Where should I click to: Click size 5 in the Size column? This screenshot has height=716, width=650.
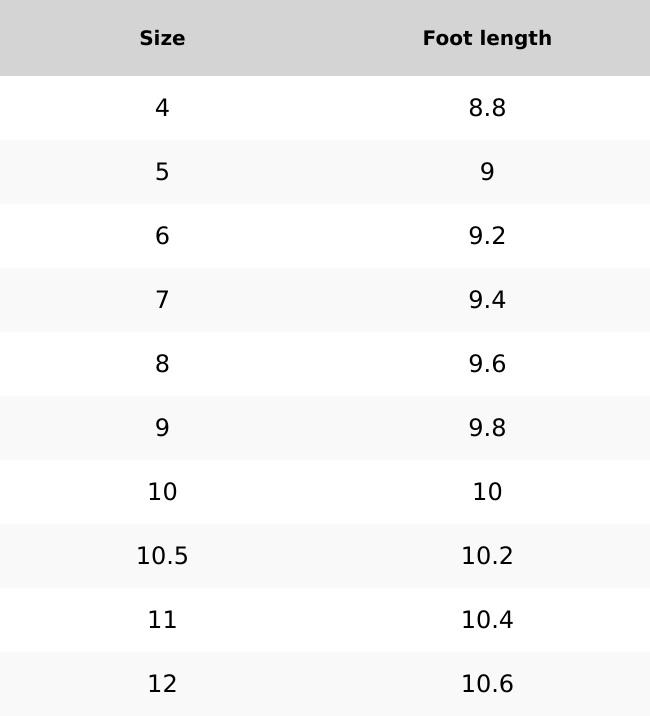[162, 172]
